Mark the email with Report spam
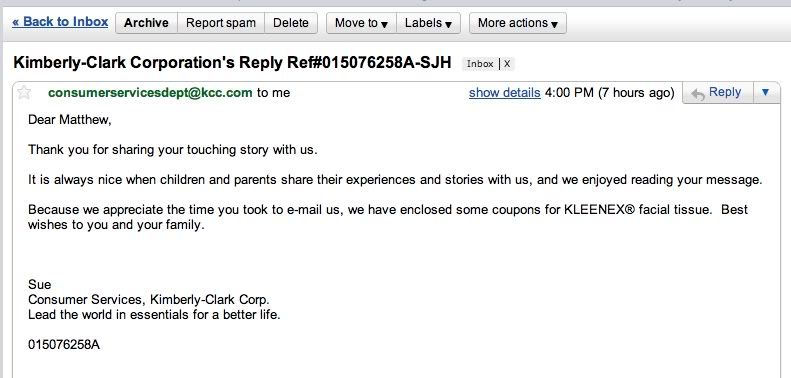 [220, 23]
